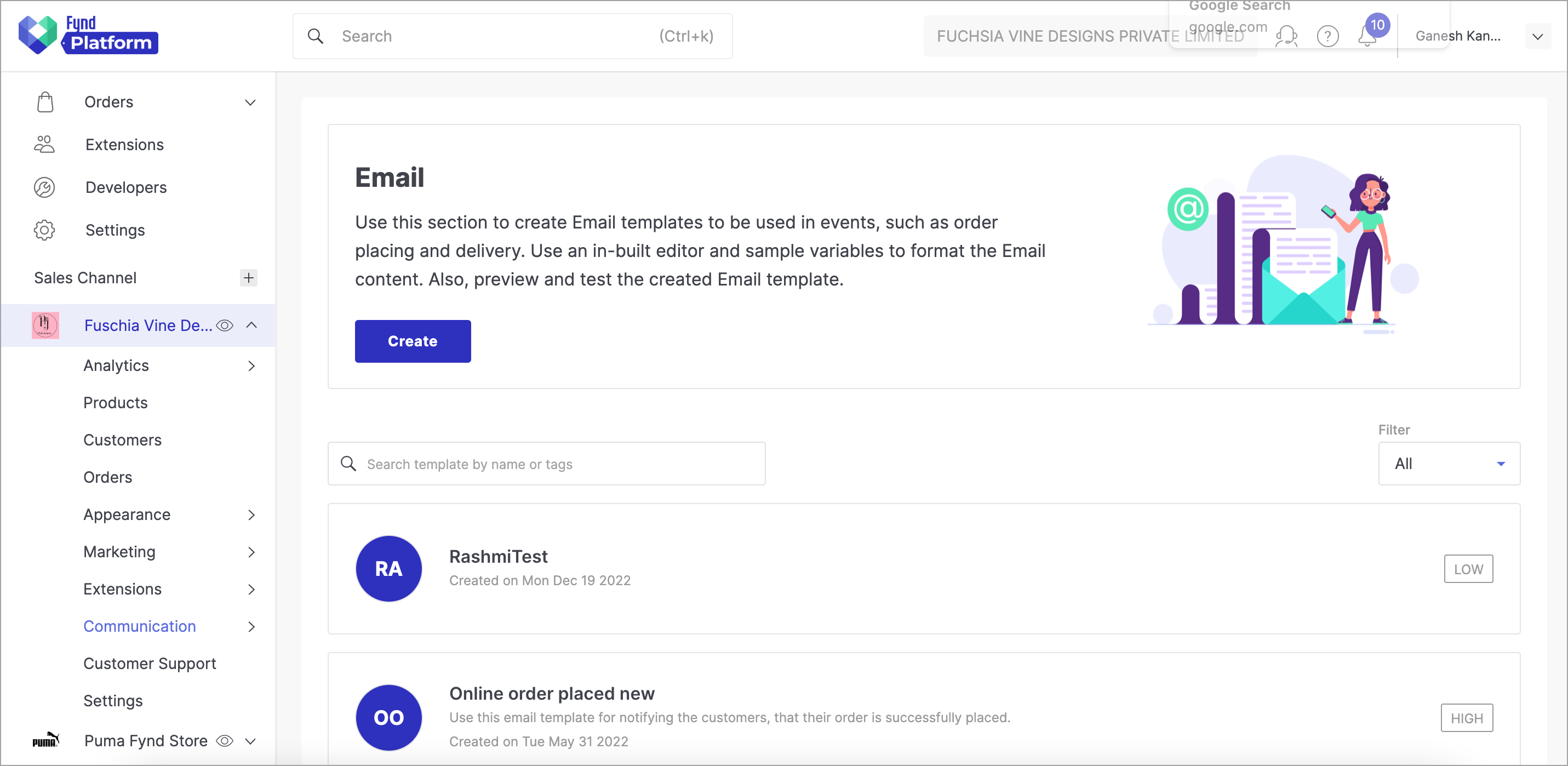Click the Create email template button

click(413, 341)
